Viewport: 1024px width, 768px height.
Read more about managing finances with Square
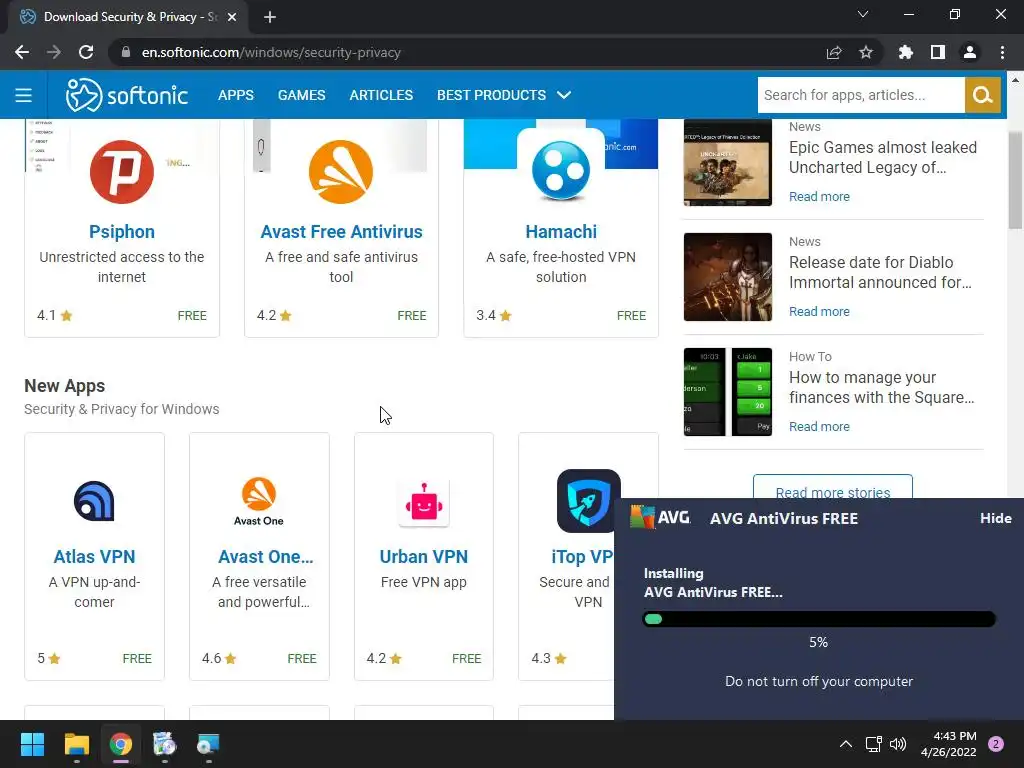coord(819,426)
